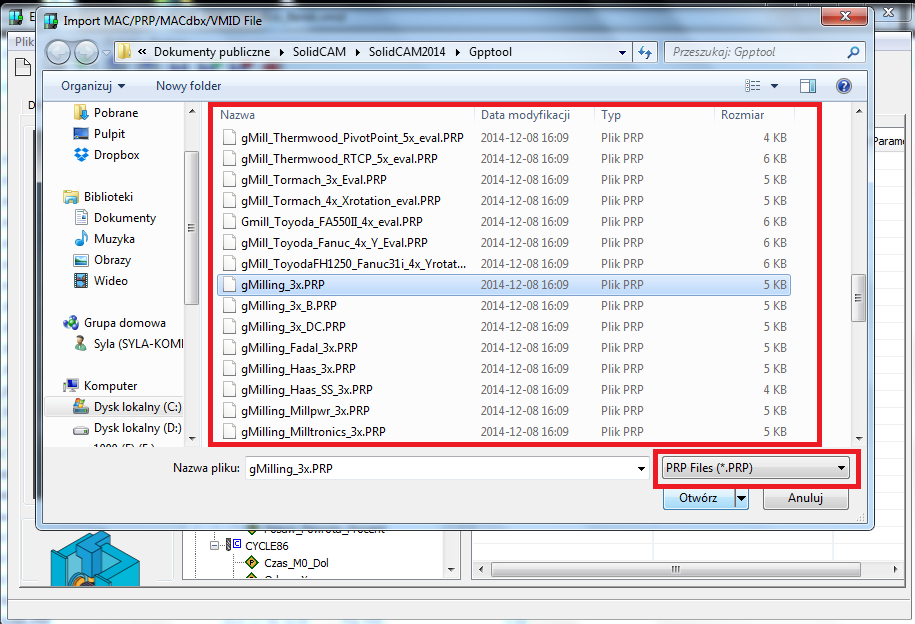Select file gMilling_3x.PRP in the list
Viewport: 915px width, 624px height.
click(504, 285)
